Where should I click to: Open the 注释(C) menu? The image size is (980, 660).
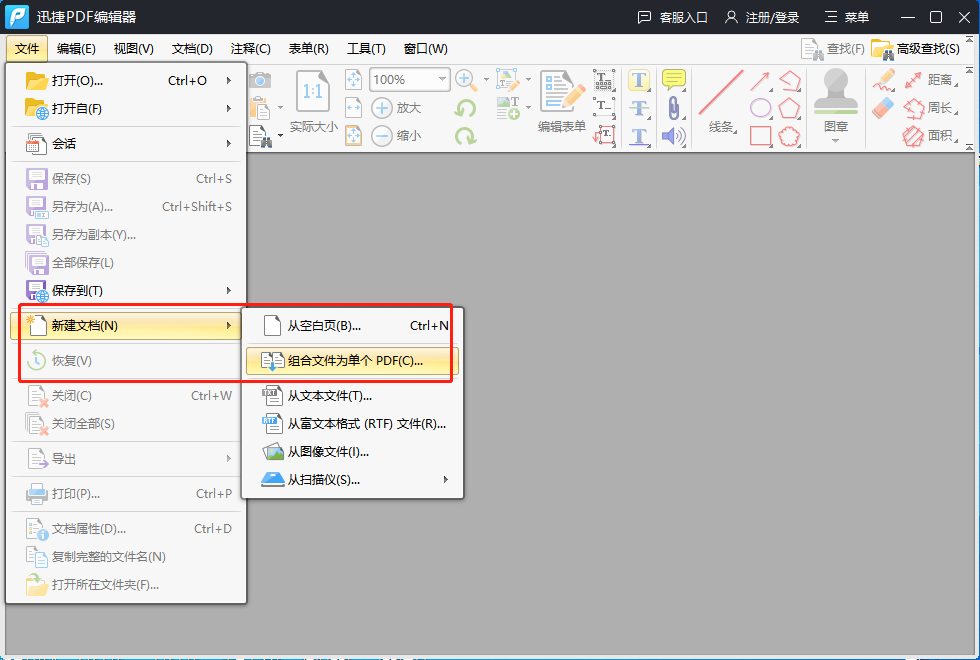251,49
